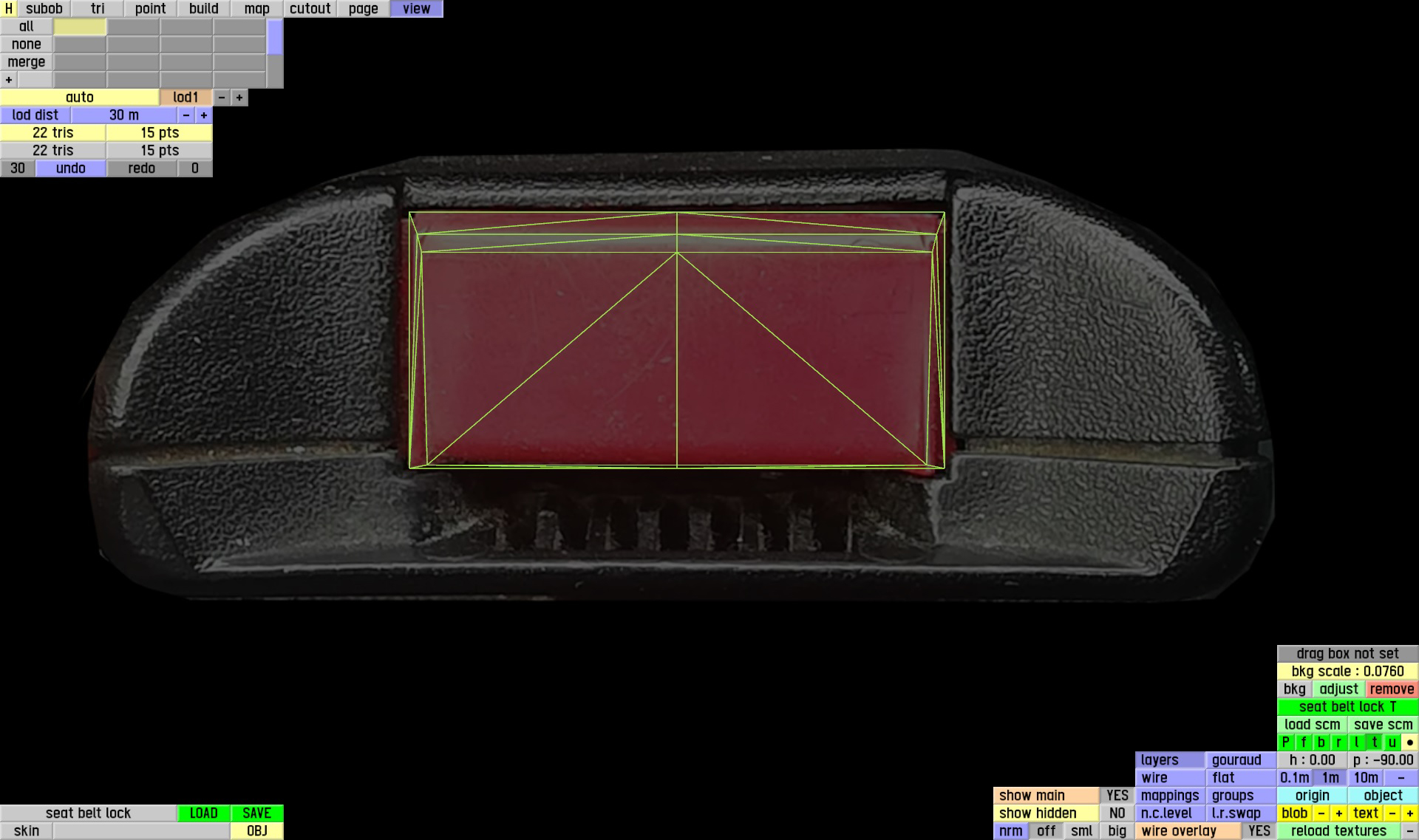Toggle wire overlay YES setting
Screen dimensions: 1419x840
pos(1259,831)
